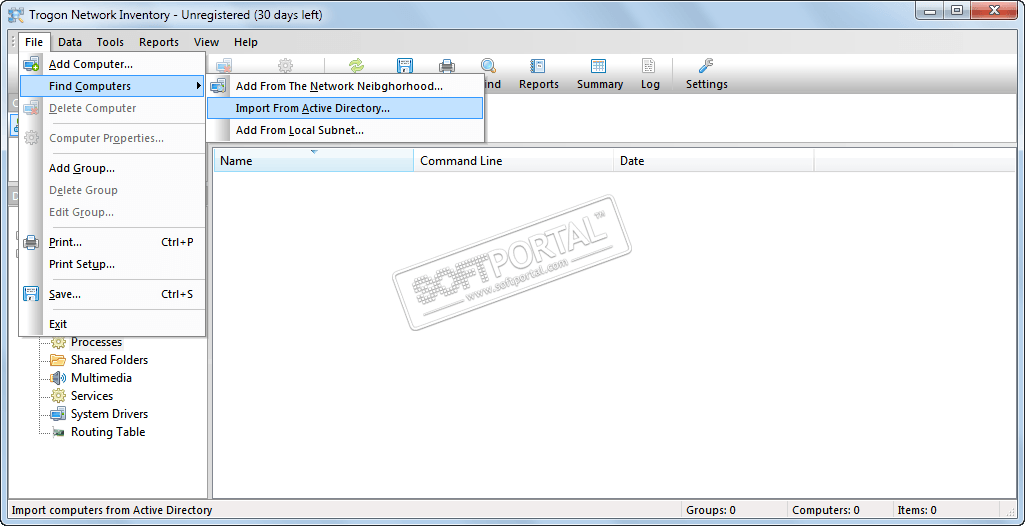
Task: Click the greyed Computer Properties... entry
Action: pyautogui.click(x=112, y=139)
